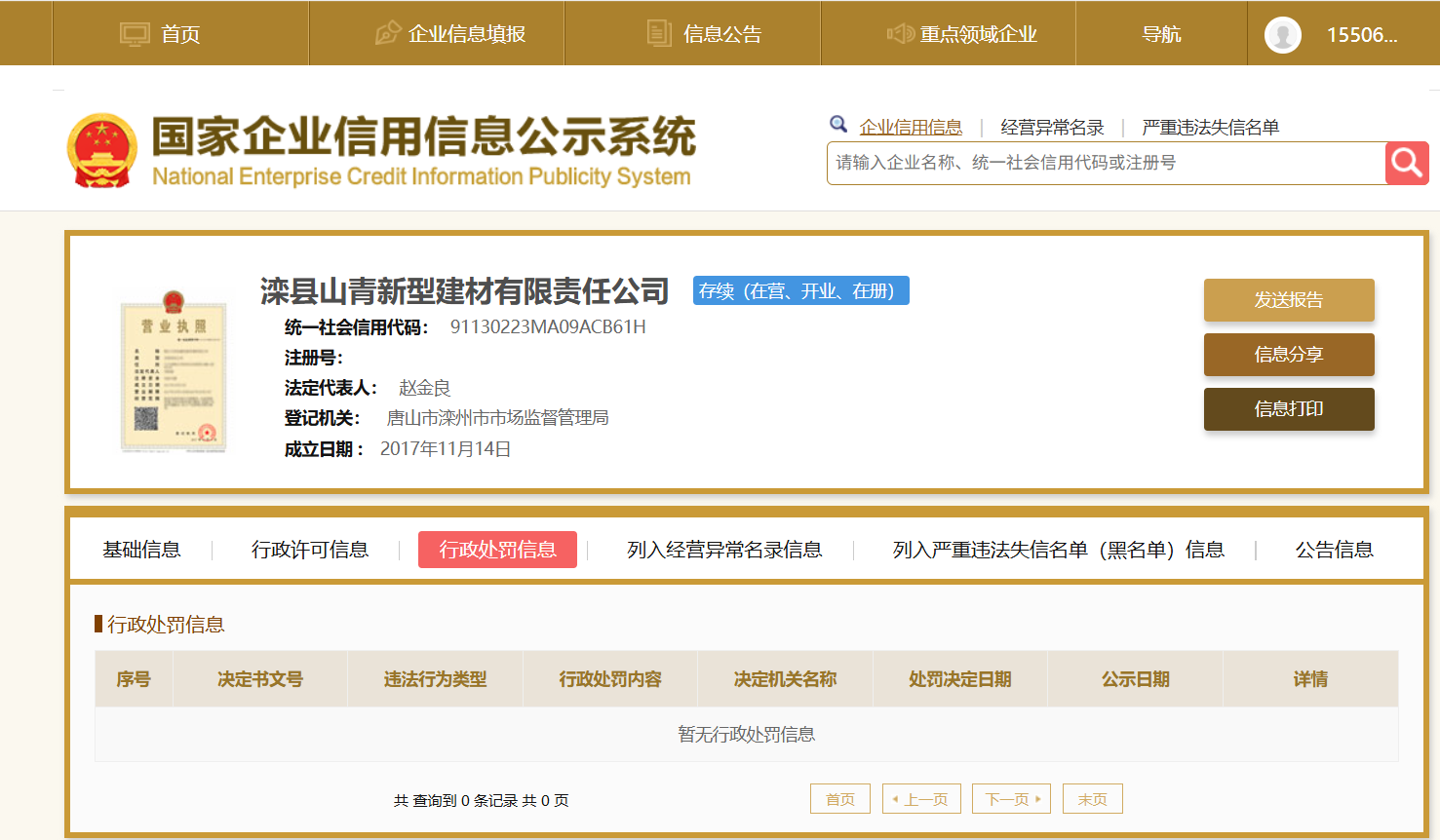This screenshot has width=1440, height=840.
Task: Go to 首页 in top navigation
Action: point(161,34)
